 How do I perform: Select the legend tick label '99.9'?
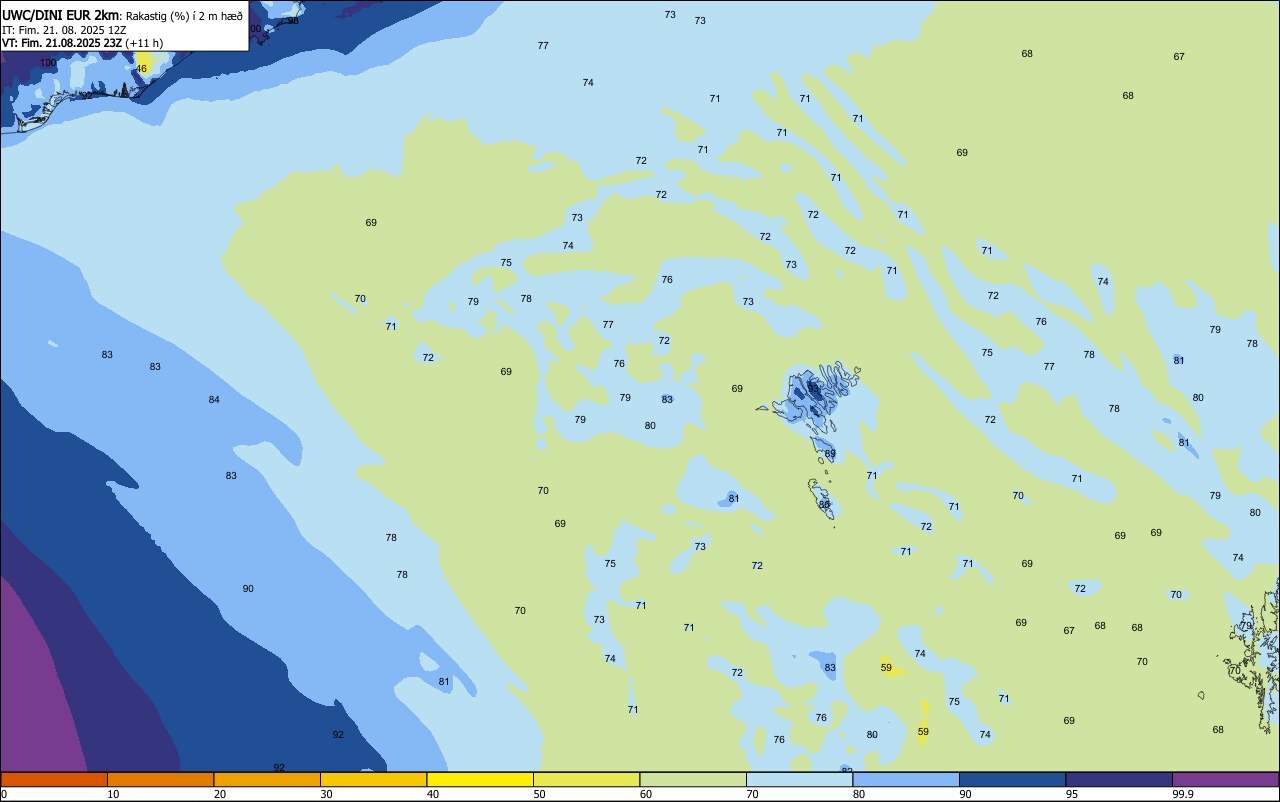pos(1182,794)
